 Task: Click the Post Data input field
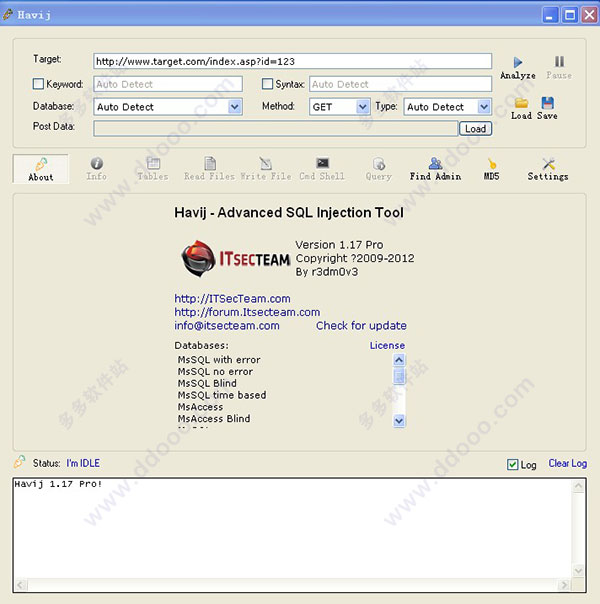click(x=275, y=129)
